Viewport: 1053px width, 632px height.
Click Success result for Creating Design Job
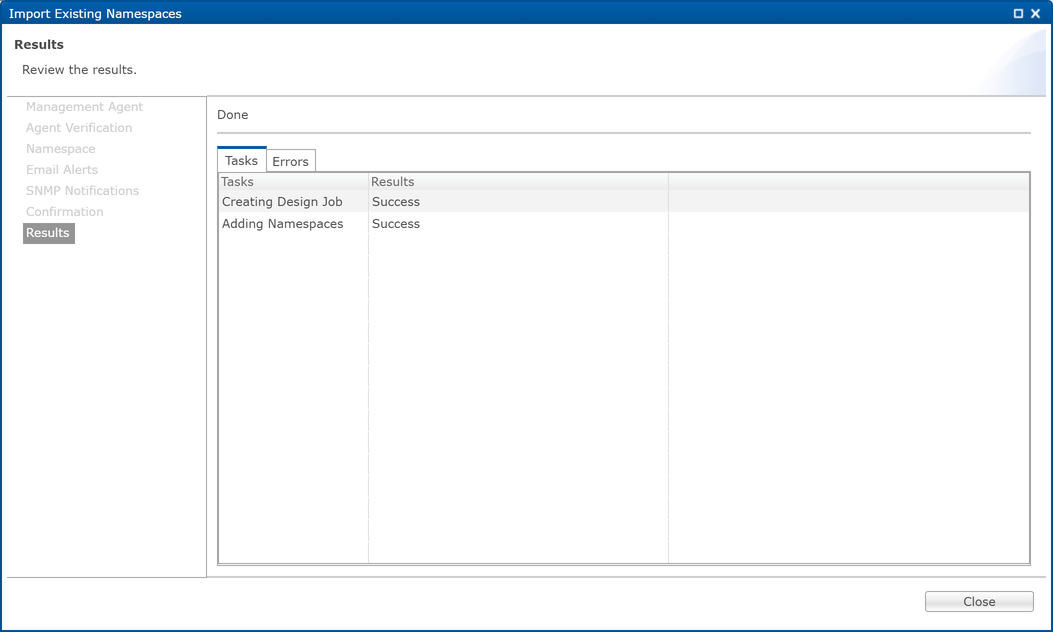click(396, 201)
